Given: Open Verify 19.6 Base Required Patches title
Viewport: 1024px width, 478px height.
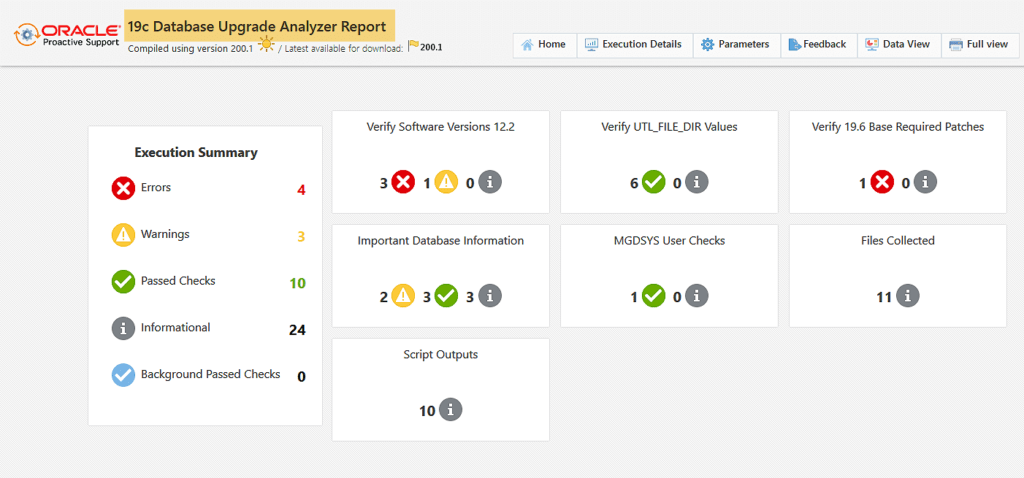Looking at the screenshot, I should pyautogui.click(x=898, y=127).
